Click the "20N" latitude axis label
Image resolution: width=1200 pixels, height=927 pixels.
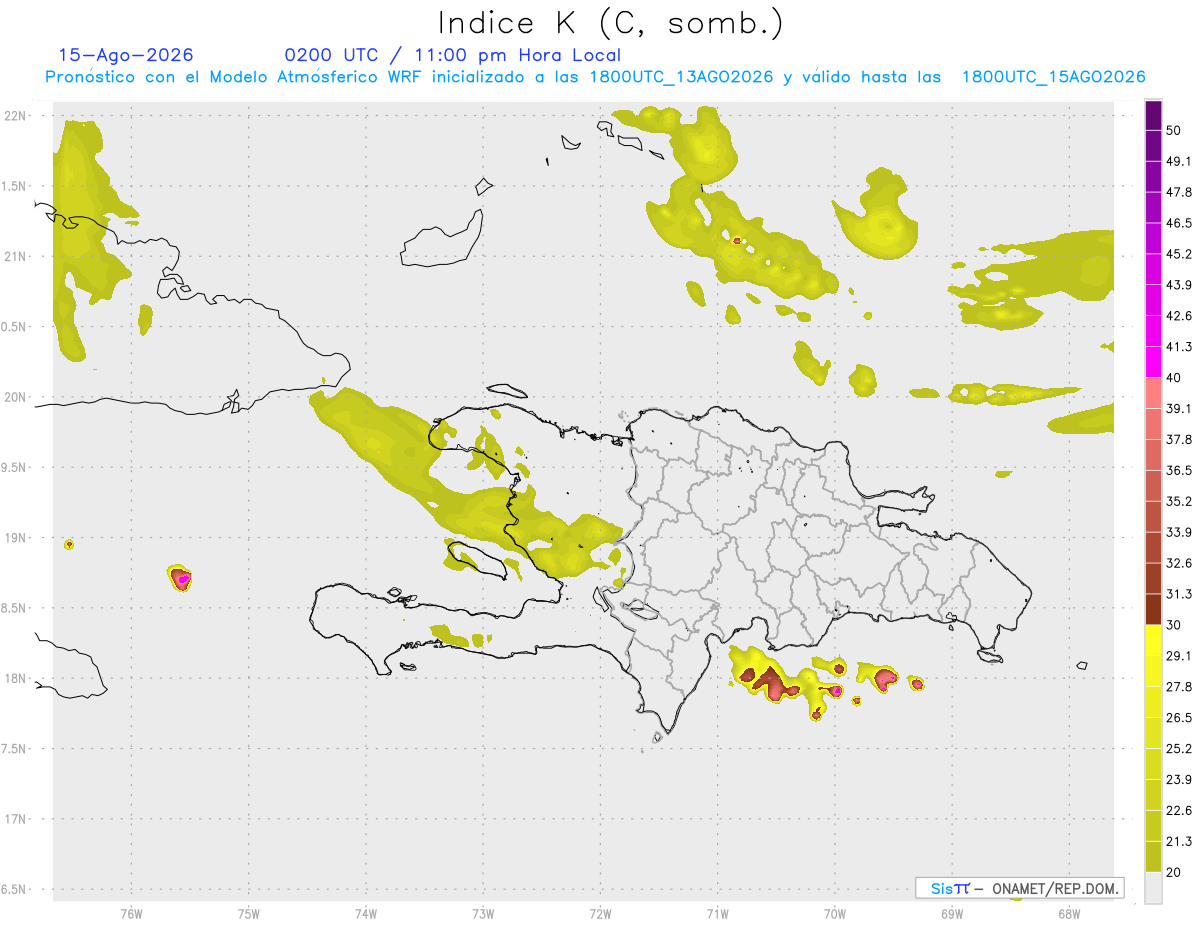pos(15,397)
